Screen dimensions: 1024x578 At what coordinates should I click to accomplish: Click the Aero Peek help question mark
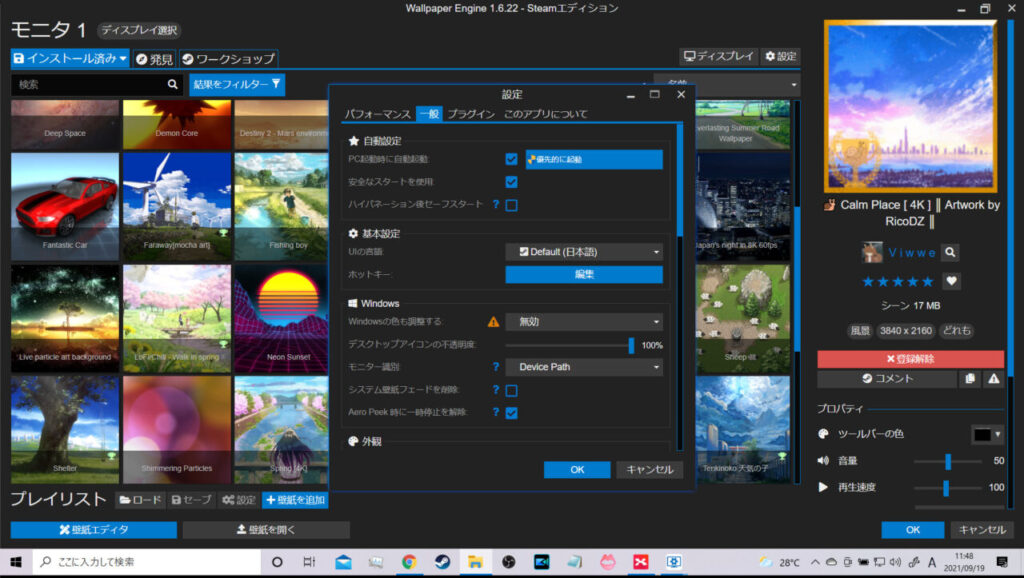point(496,412)
